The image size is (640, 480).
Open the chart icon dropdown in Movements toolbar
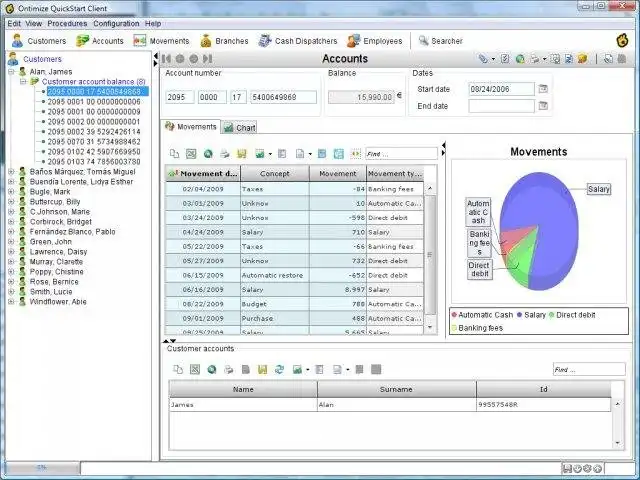(270, 154)
